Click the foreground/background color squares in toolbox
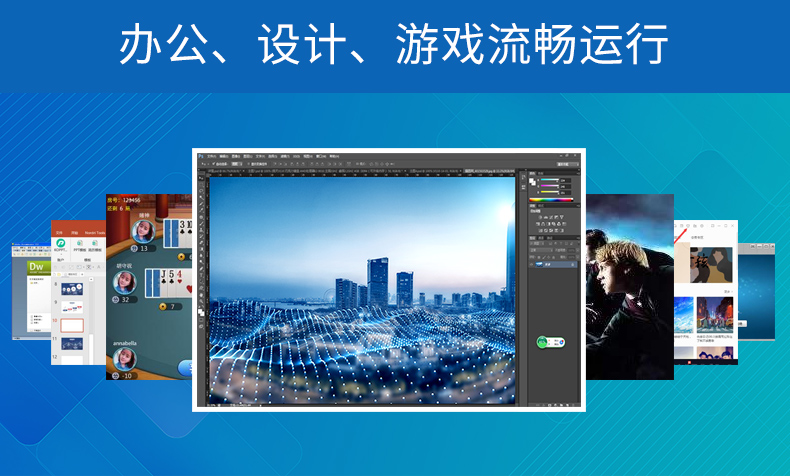790x476 pixels. 201,312
